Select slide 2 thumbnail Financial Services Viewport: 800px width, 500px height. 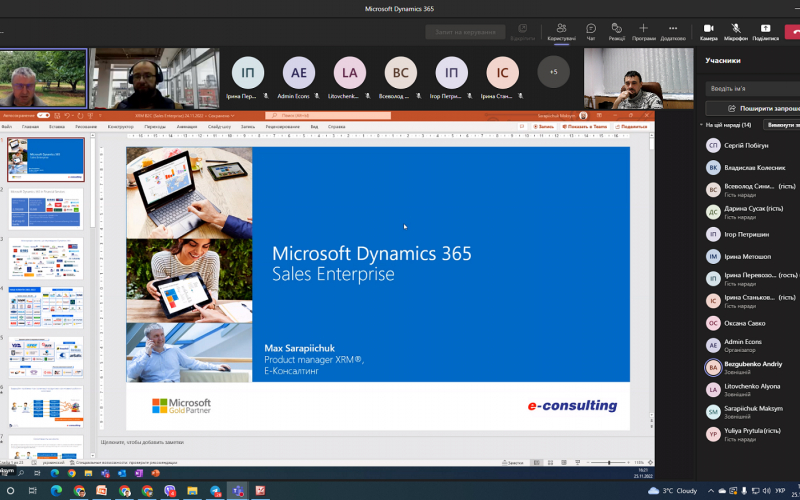tap(45, 209)
